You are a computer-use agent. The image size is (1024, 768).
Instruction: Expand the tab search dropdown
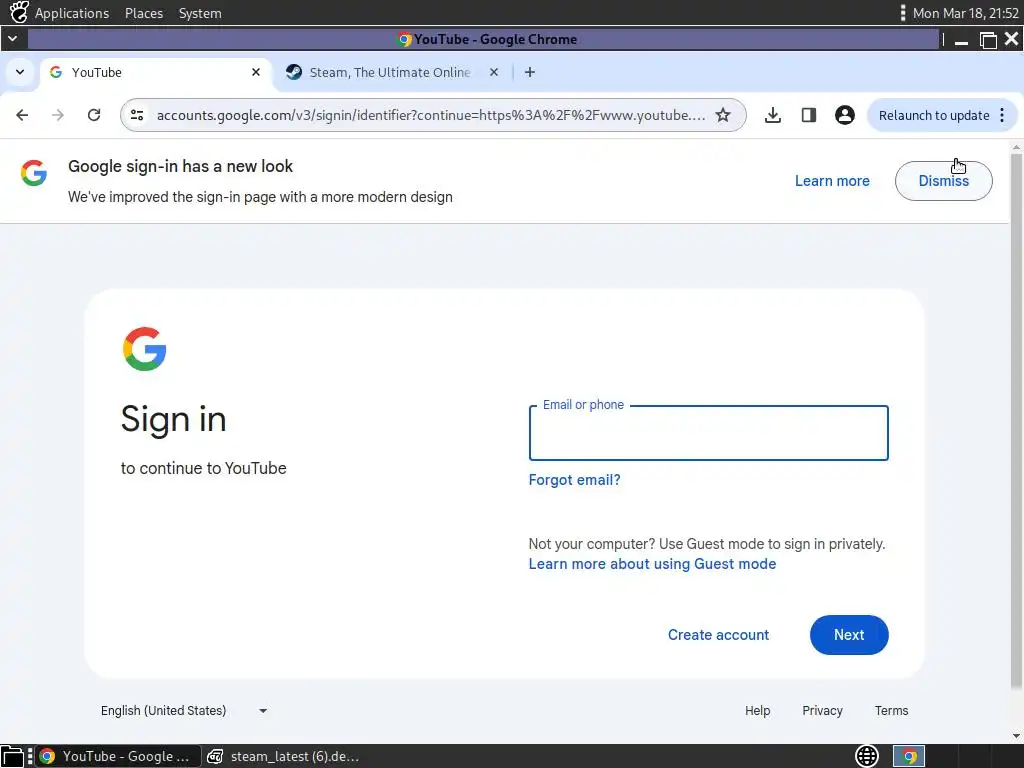tap(20, 72)
